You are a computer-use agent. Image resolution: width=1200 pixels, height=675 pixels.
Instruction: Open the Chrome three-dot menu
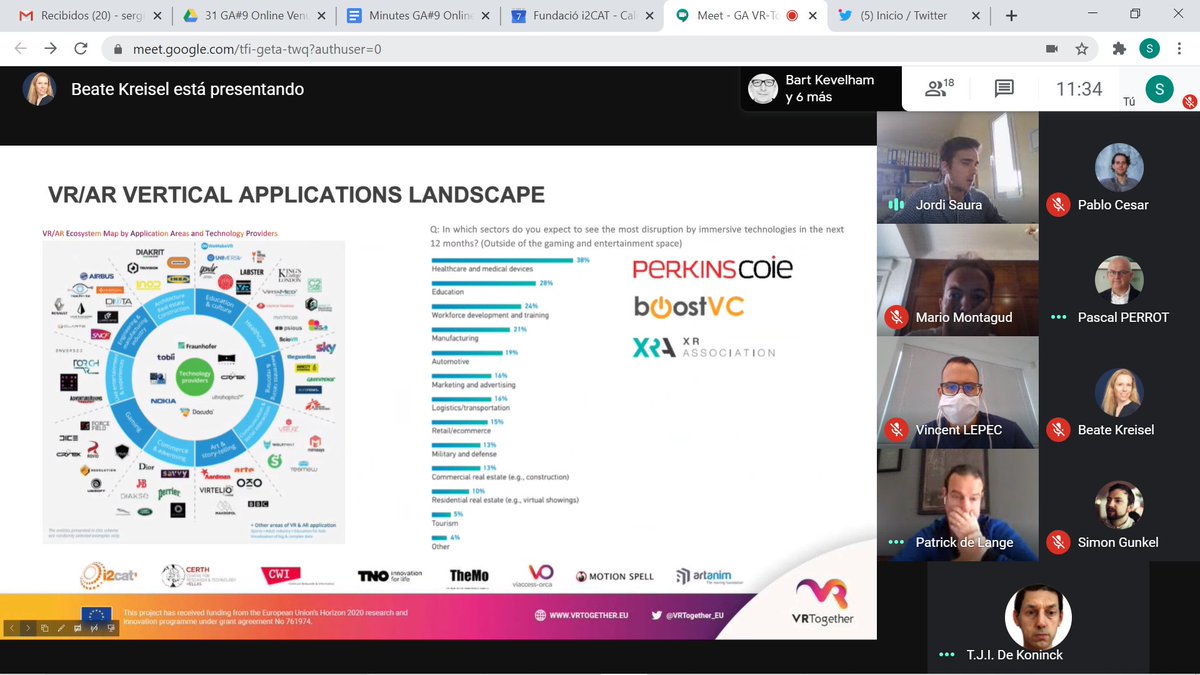1181,49
